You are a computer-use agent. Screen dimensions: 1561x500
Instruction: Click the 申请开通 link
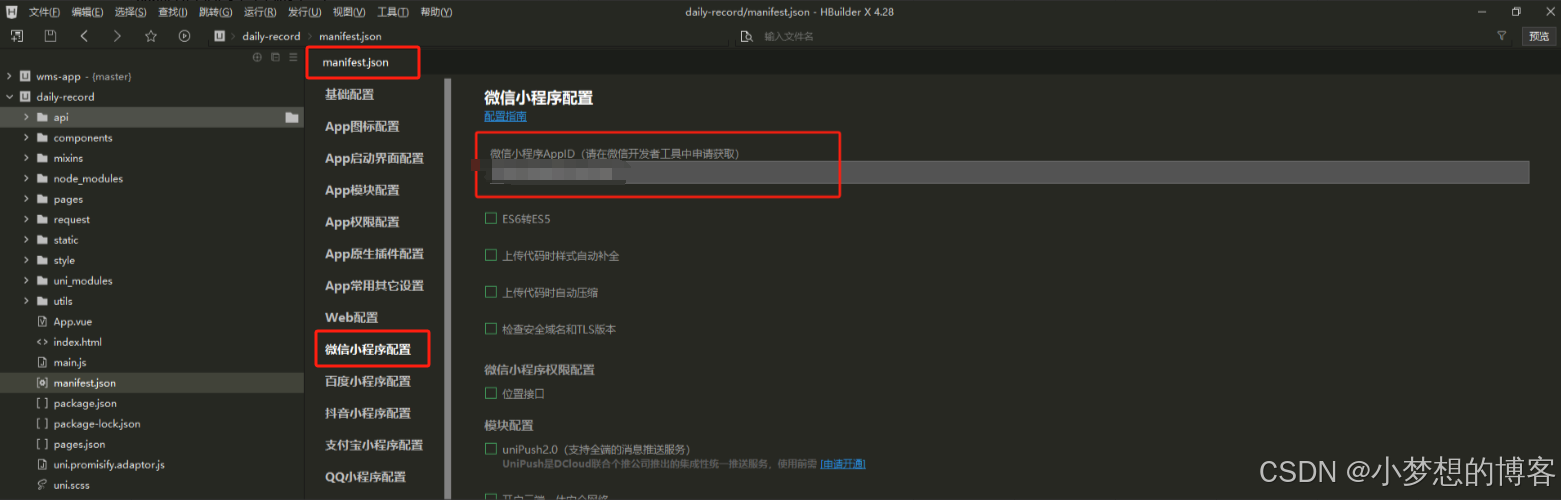click(x=842, y=464)
